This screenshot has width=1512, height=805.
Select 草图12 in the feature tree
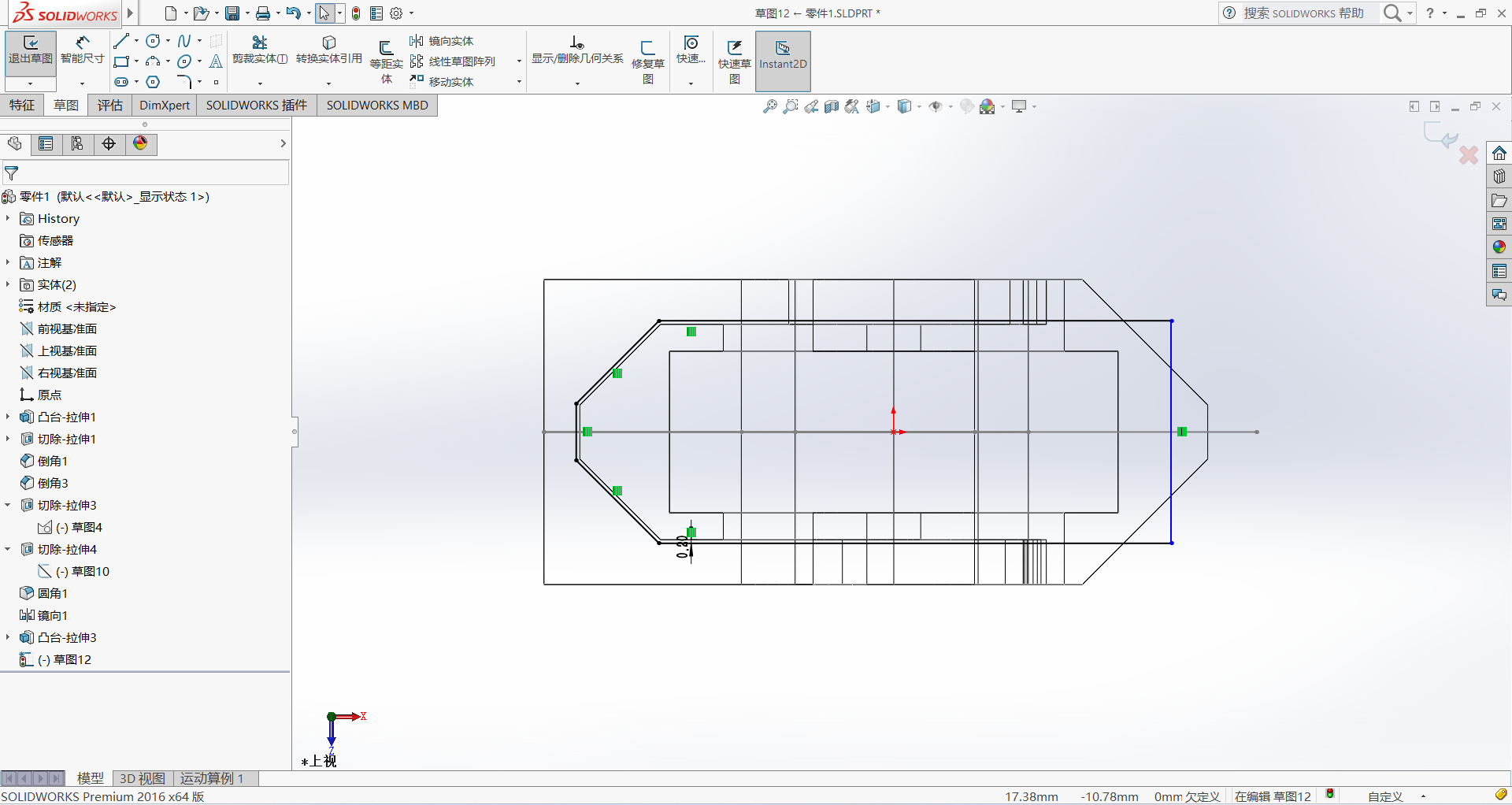click(x=72, y=659)
